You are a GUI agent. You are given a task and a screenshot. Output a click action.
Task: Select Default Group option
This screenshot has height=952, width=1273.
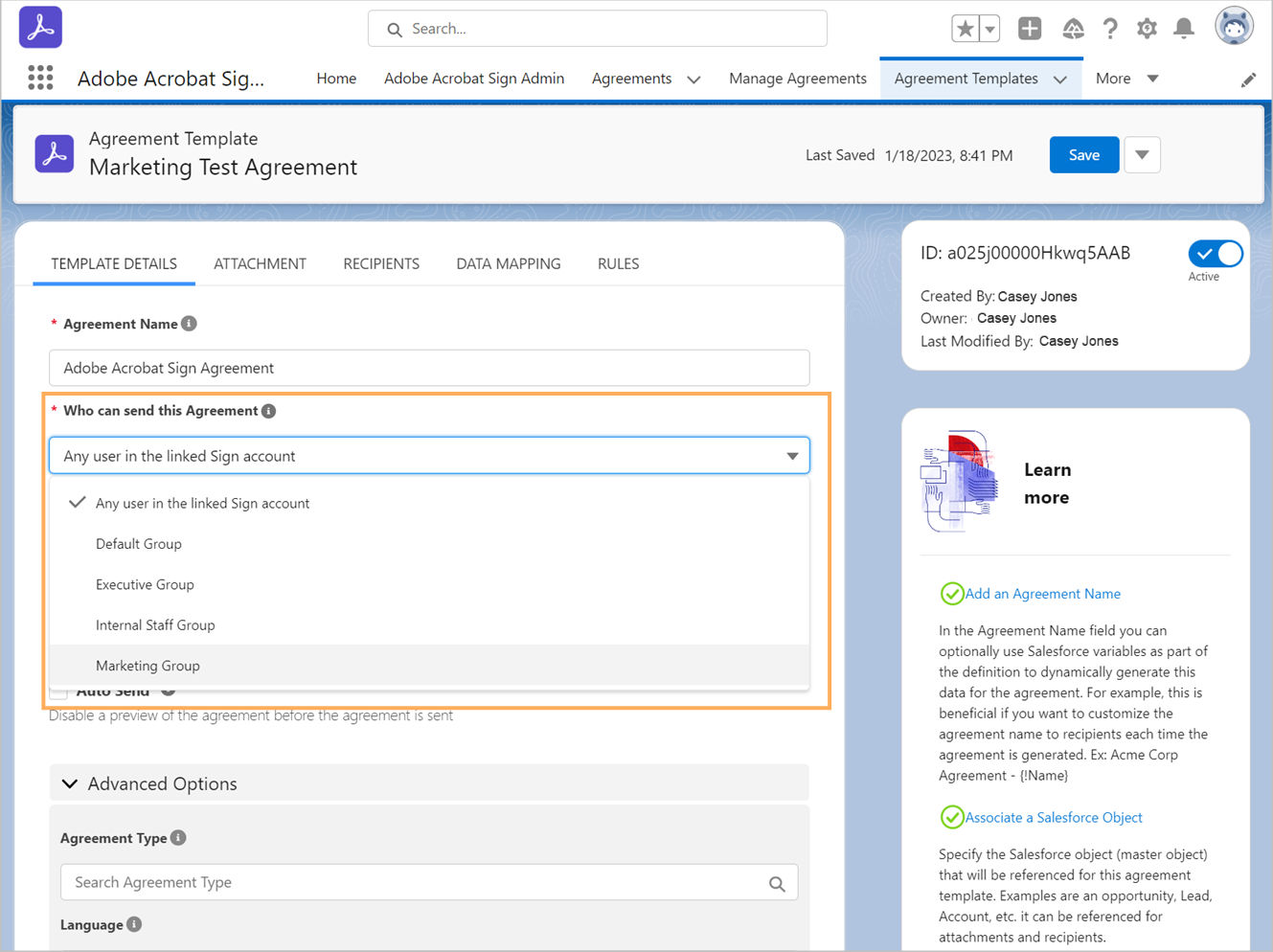click(429, 544)
